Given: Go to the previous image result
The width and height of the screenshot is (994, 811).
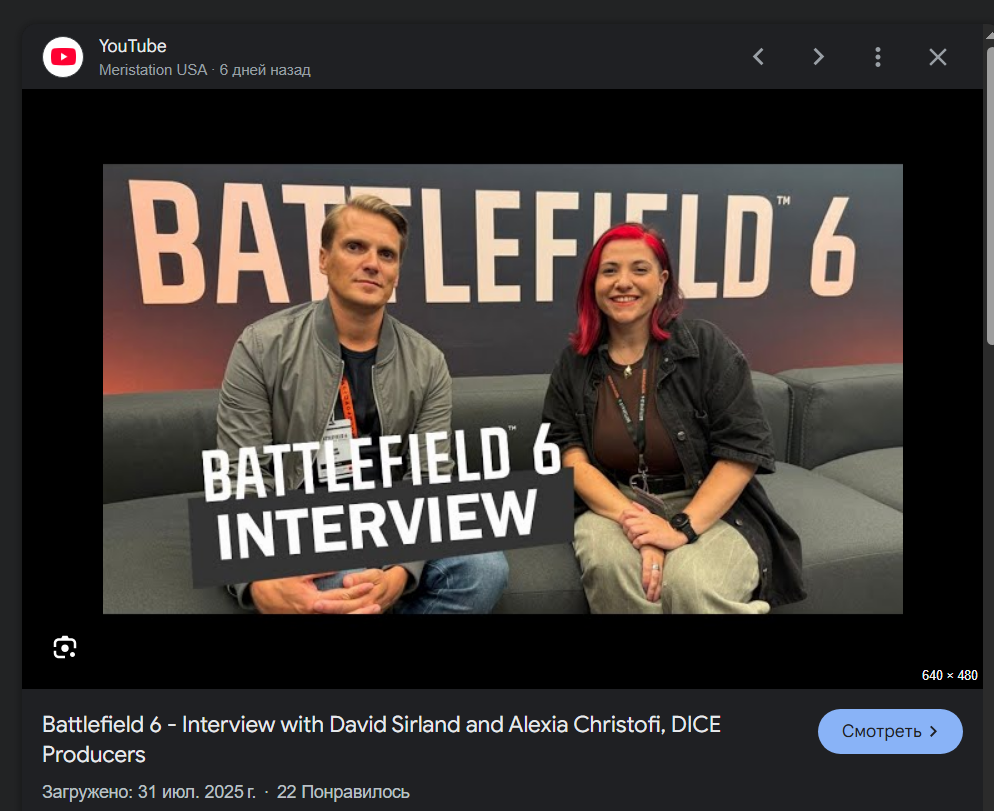Looking at the screenshot, I should pos(758,57).
